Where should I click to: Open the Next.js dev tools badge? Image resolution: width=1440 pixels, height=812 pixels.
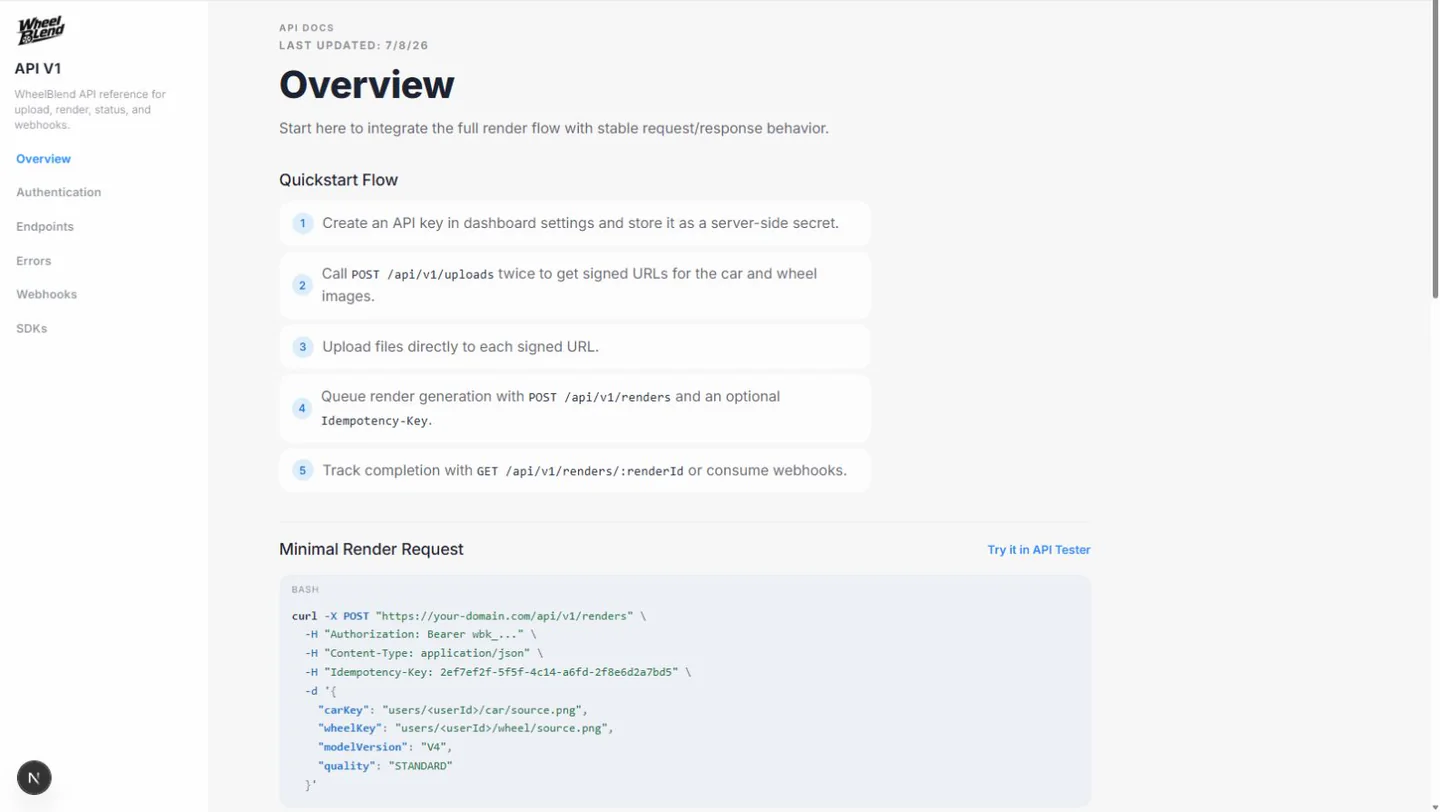point(34,778)
